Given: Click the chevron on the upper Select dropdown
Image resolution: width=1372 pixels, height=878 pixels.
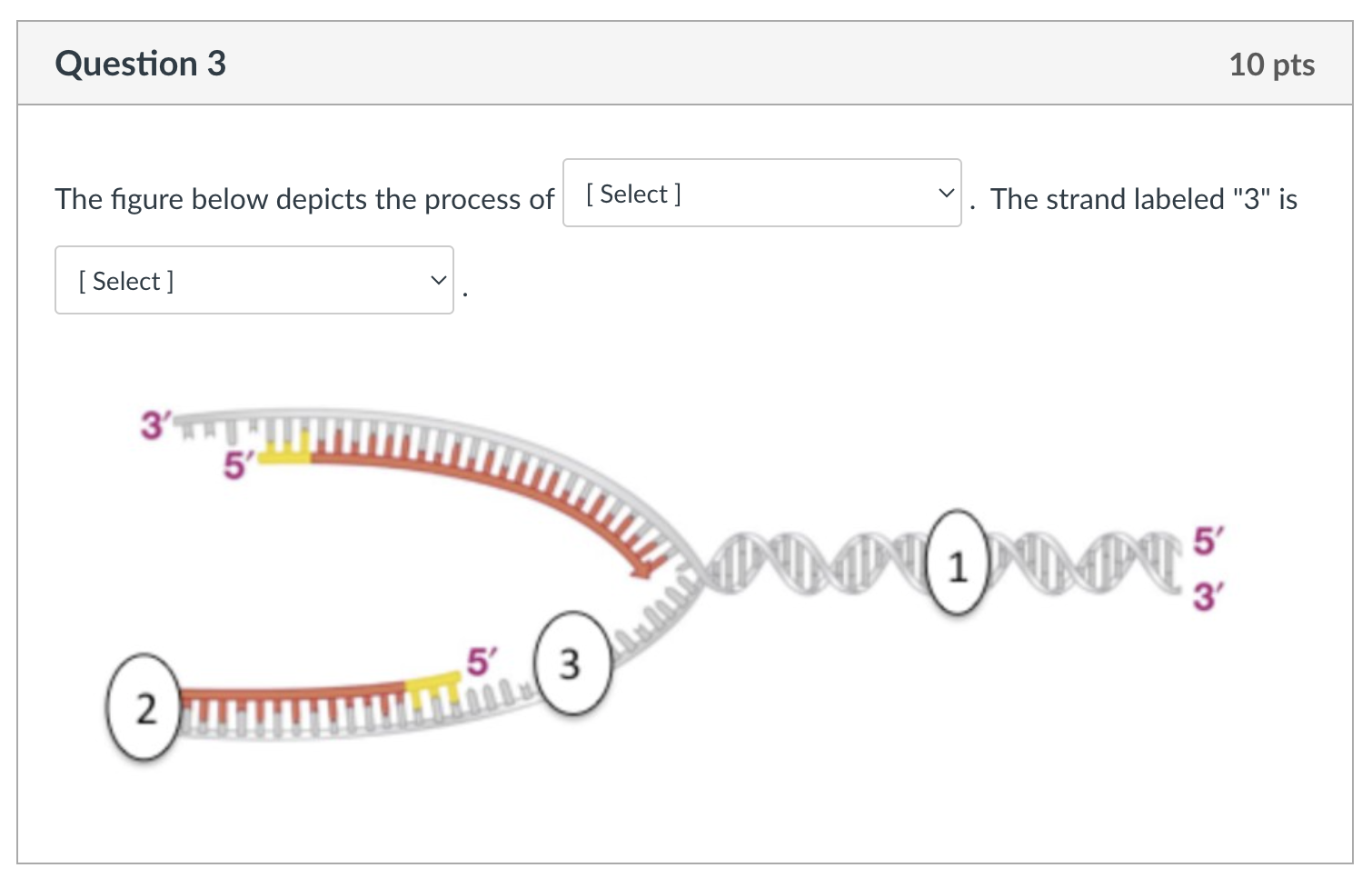Looking at the screenshot, I should tap(945, 193).
